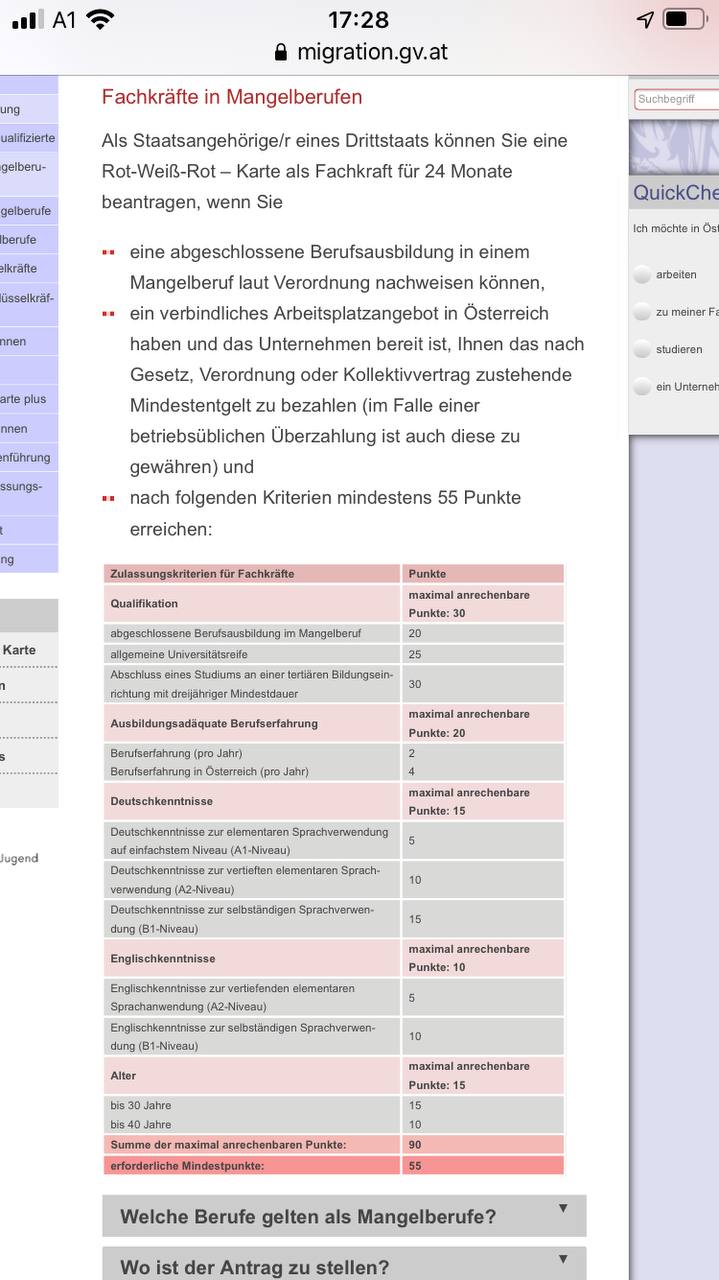Expand 'Welche Berufe gelten als Mangelberufe?'
Image resolution: width=719 pixels, height=1280 pixels.
coord(344,1216)
